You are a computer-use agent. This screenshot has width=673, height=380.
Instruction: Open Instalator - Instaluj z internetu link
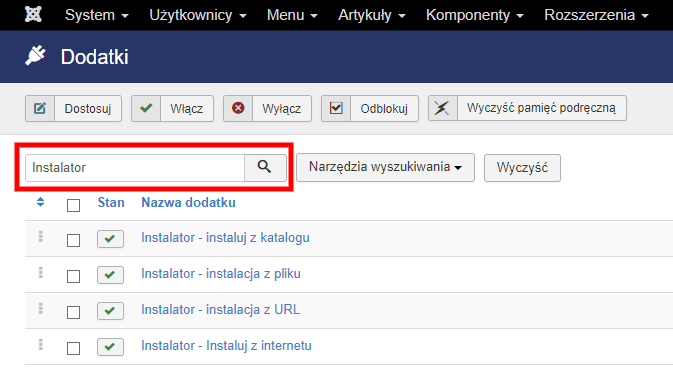point(226,346)
